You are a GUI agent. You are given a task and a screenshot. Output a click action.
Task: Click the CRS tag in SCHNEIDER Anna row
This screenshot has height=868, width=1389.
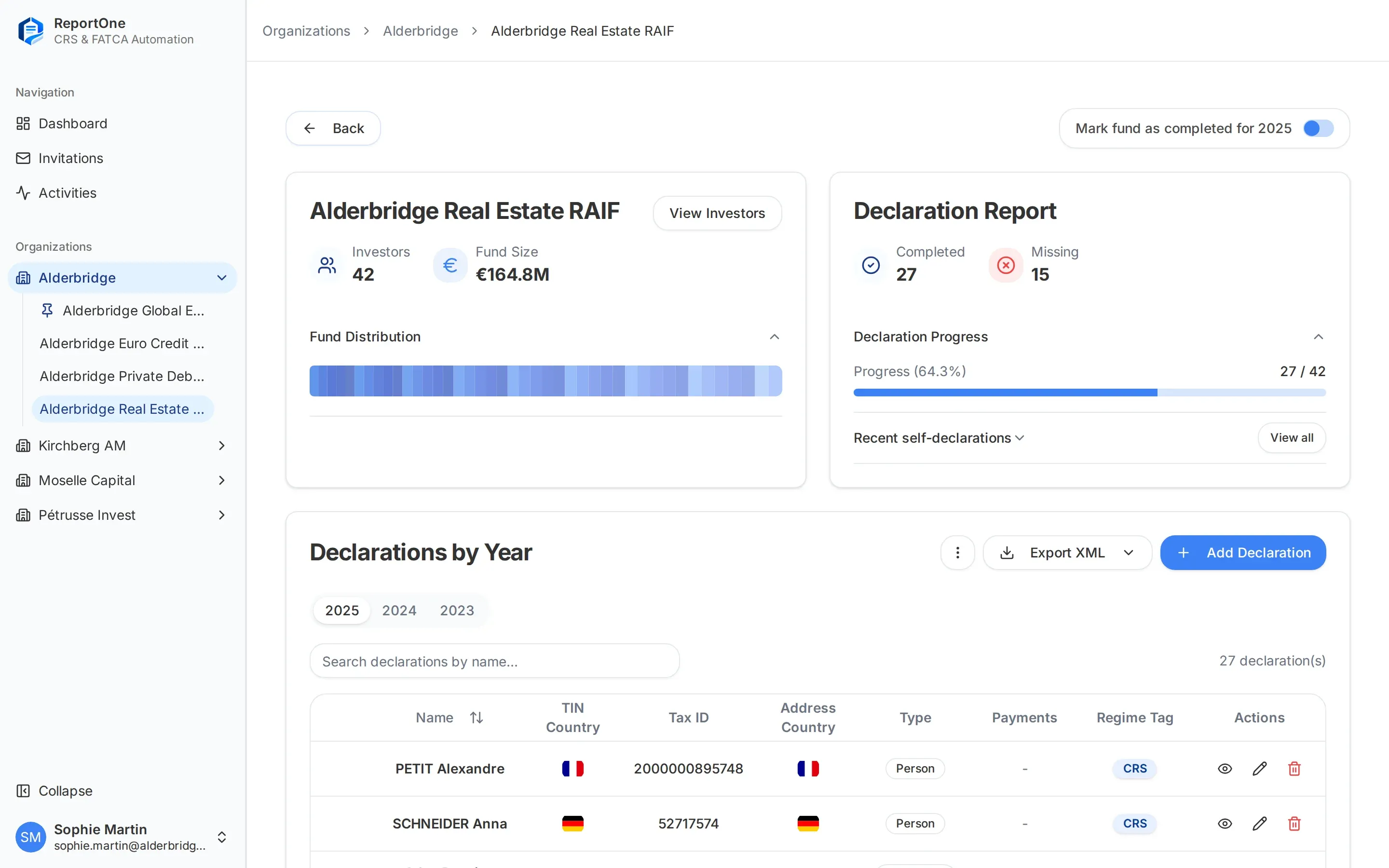point(1134,824)
